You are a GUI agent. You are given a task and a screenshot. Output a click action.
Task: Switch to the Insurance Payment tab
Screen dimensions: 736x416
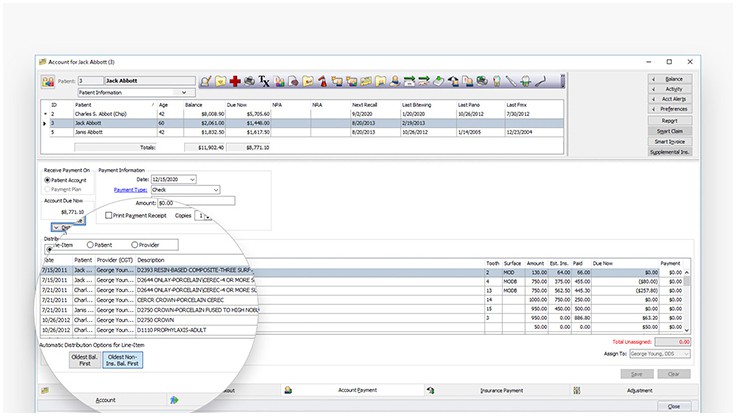pyautogui.click(x=501, y=390)
